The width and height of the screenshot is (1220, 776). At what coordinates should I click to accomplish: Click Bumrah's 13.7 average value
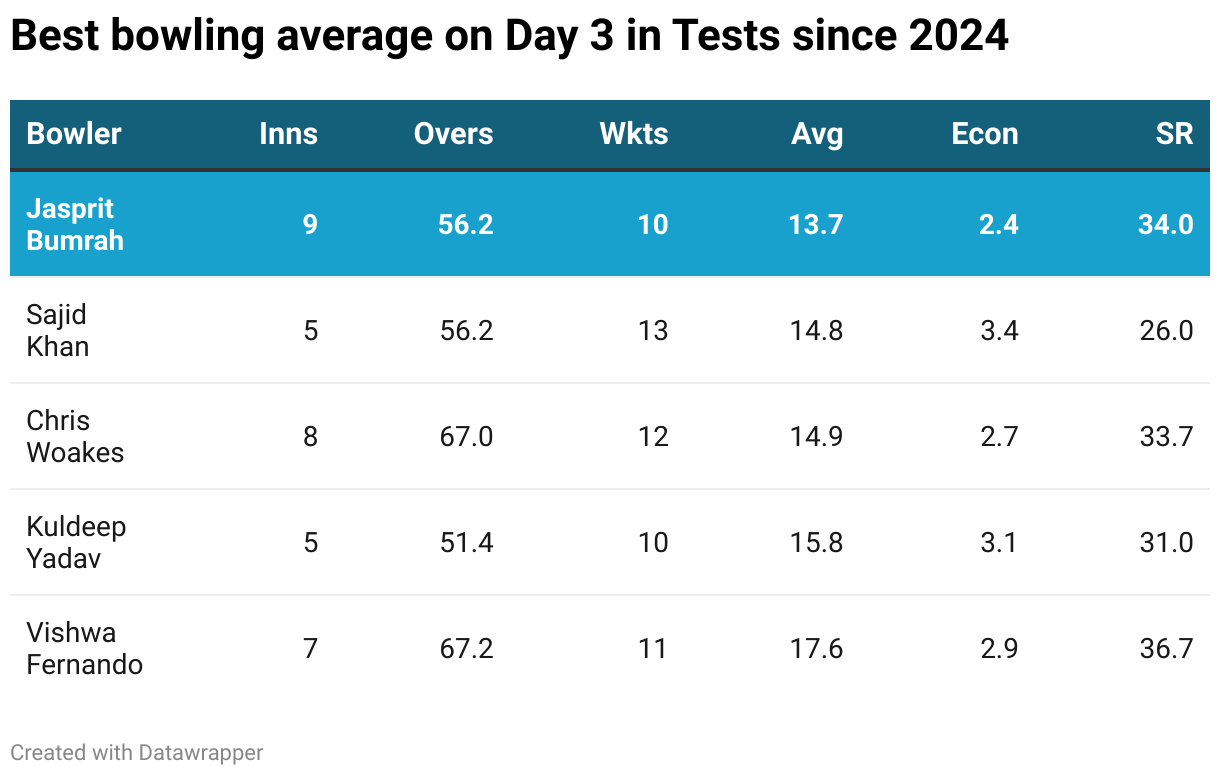[x=815, y=224]
